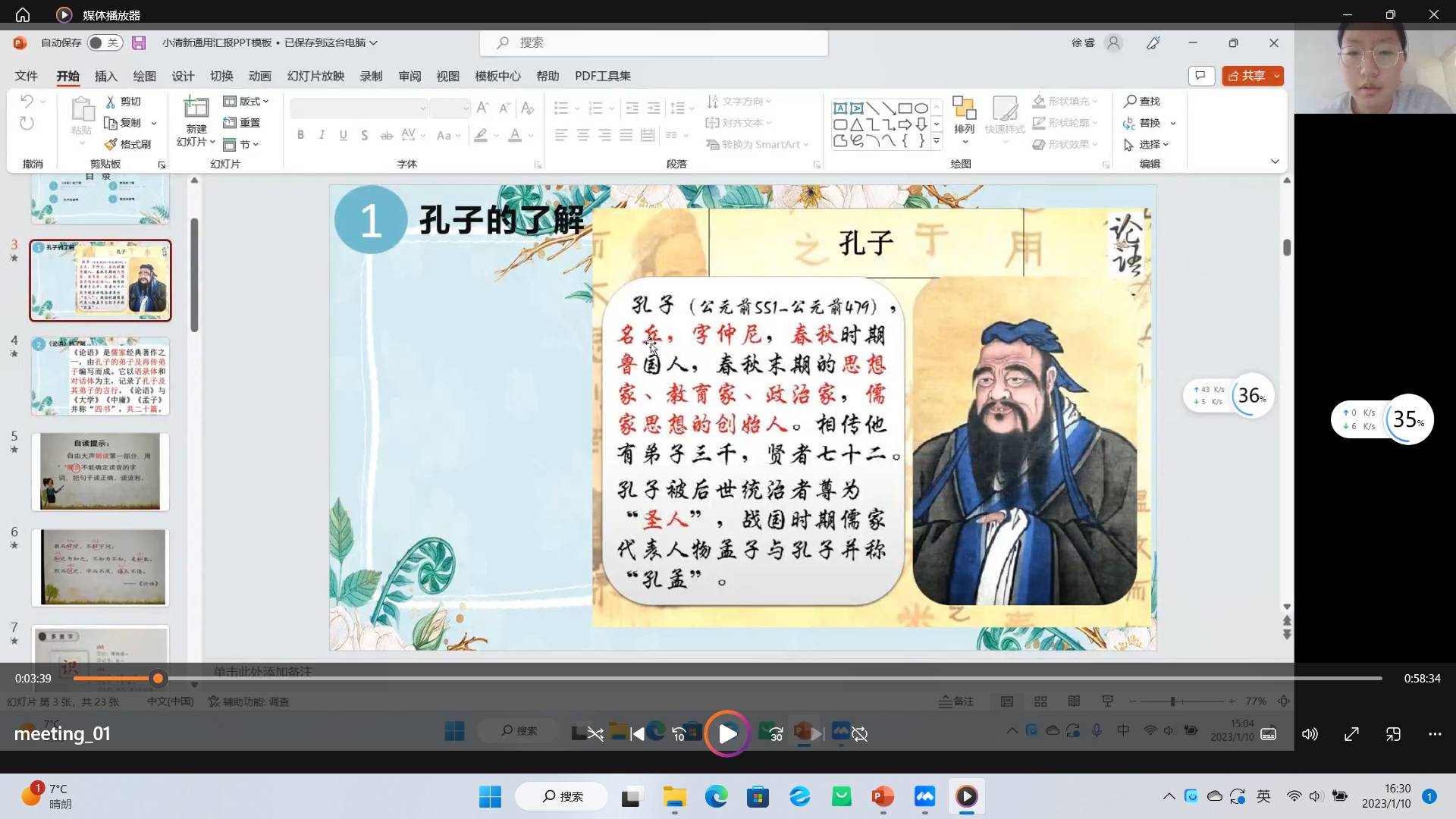Click the 重置 Reset button
Image resolution: width=1456 pixels, height=819 pixels.
pyautogui.click(x=242, y=123)
